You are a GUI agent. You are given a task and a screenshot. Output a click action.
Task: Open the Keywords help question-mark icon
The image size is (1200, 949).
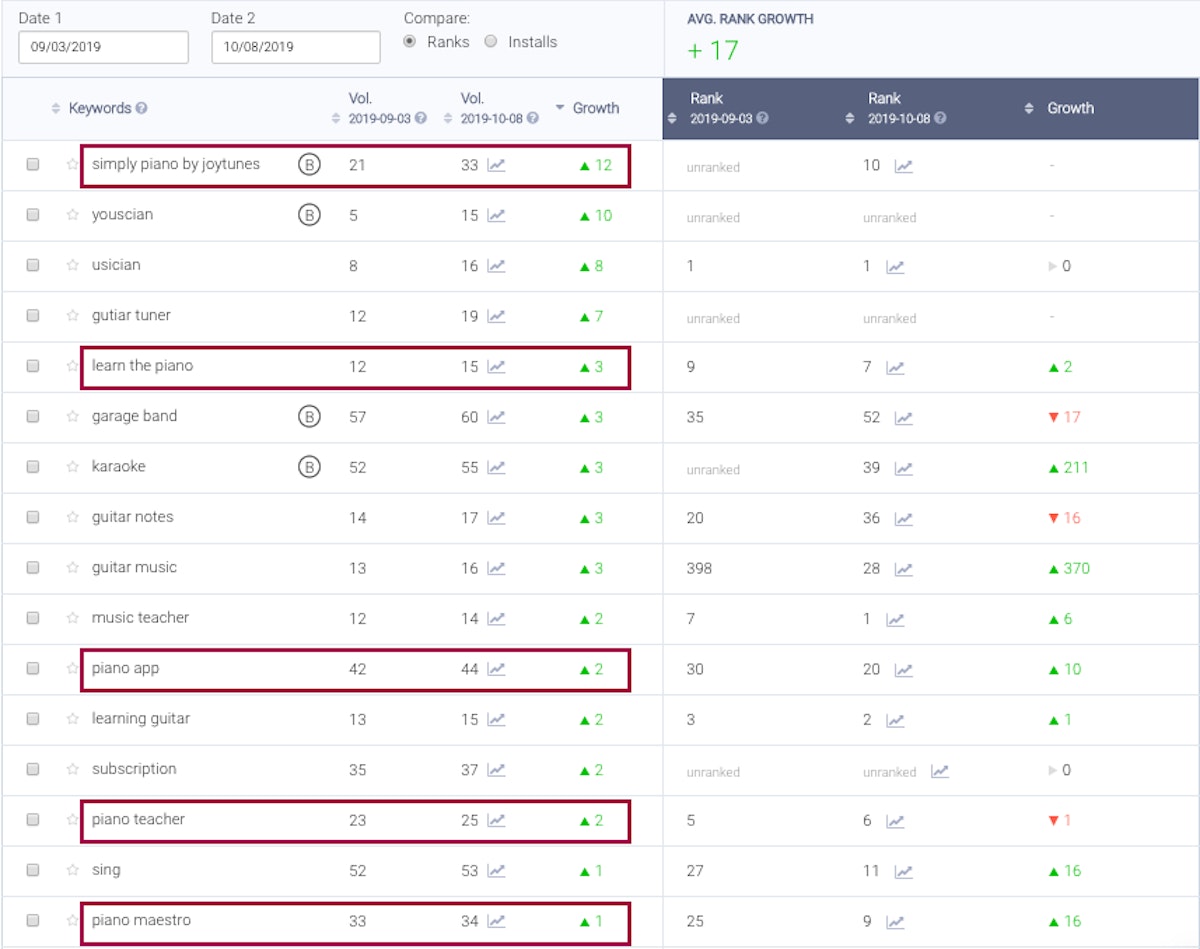[x=141, y=108]
